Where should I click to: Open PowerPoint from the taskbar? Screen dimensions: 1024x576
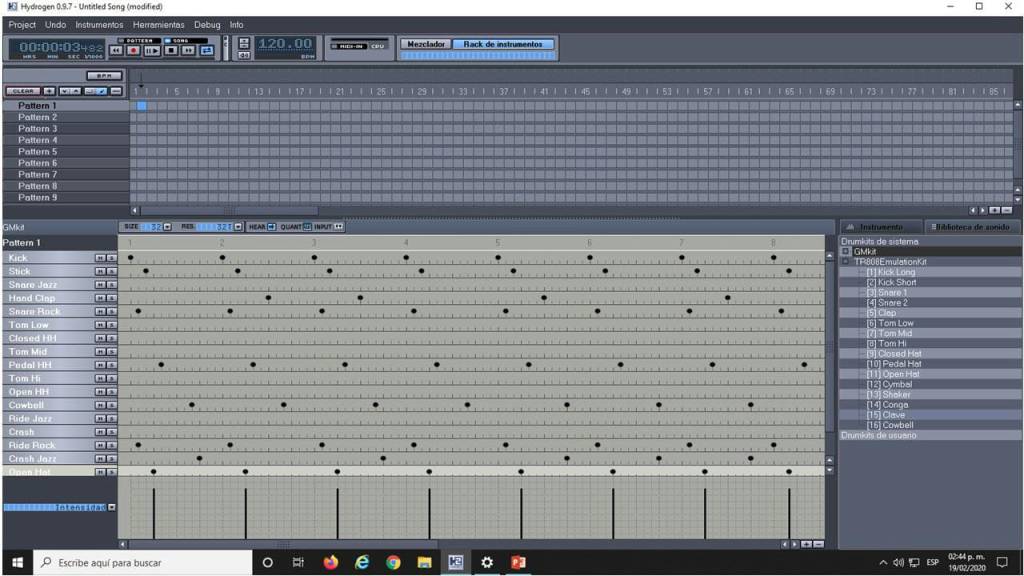click(x=518, y=563)
